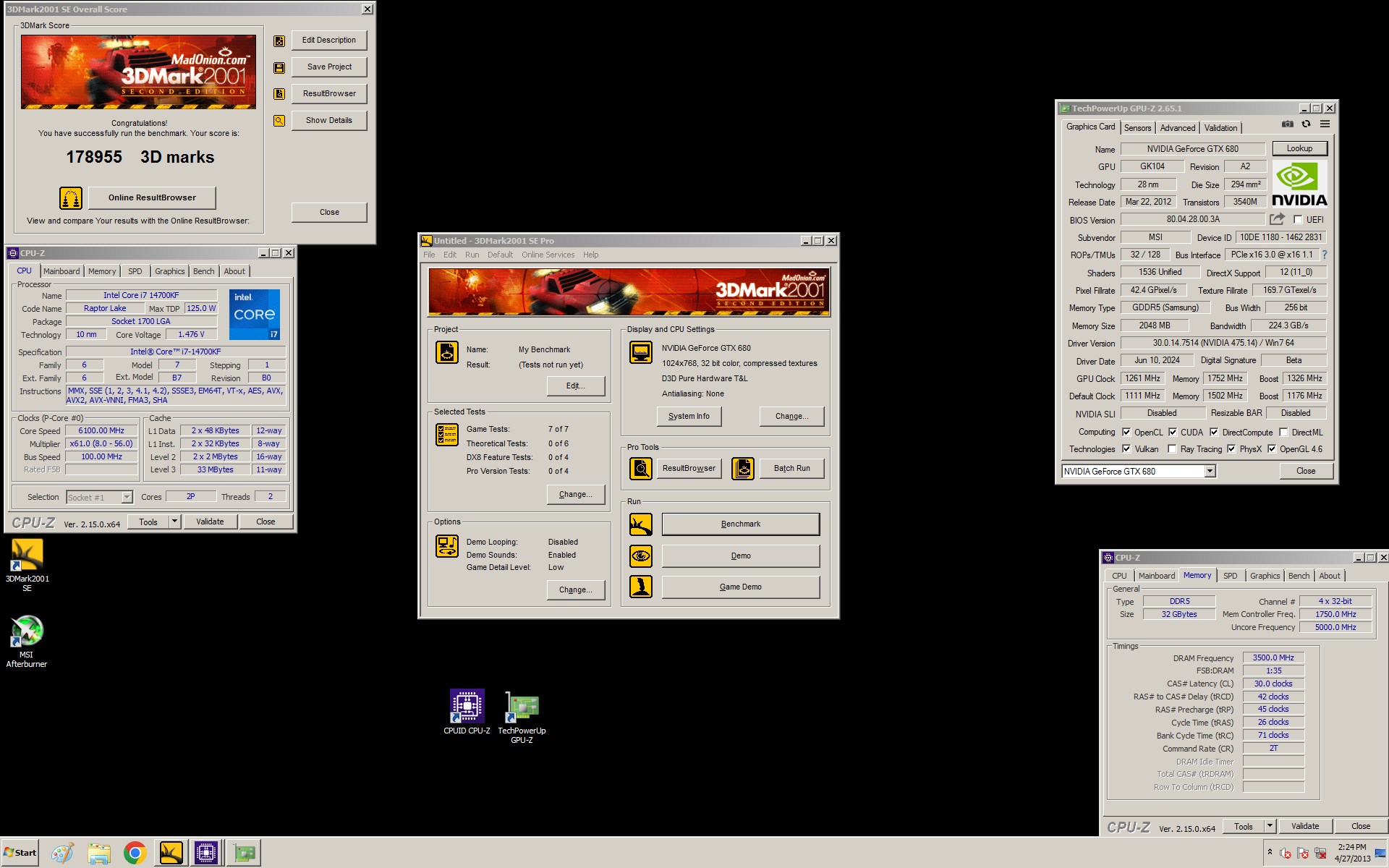Toggle the Ray Tracing checkbox
Screen dimensions: 1389x868
point(1172,449)
